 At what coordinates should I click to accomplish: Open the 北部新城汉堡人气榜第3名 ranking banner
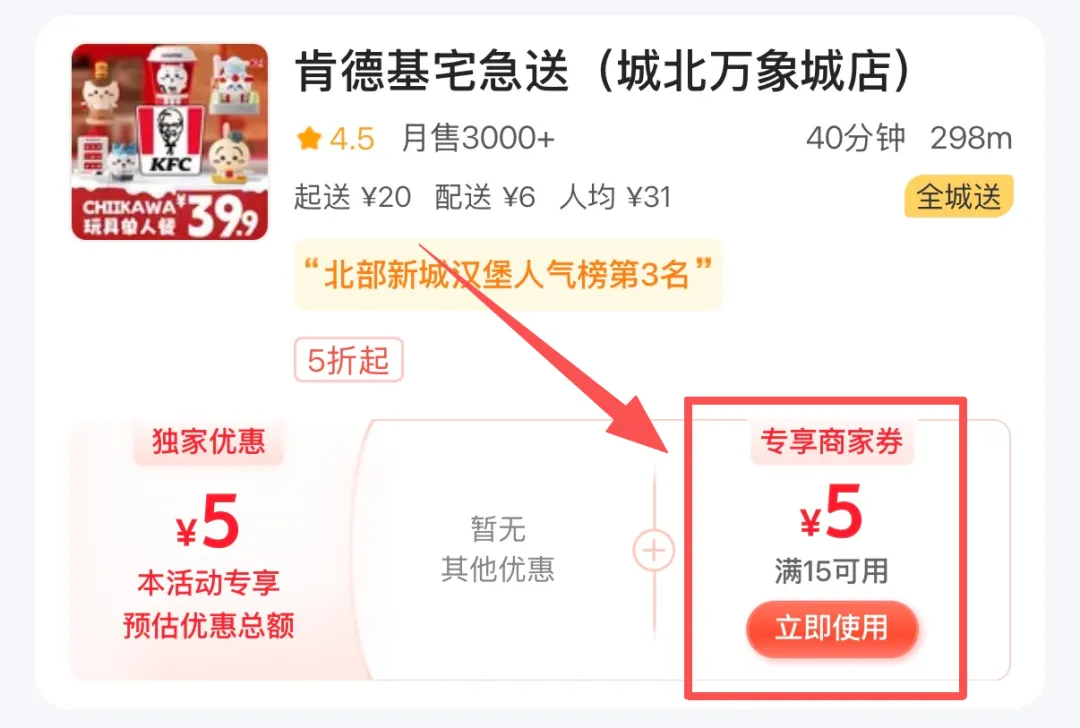pos(508,275)
